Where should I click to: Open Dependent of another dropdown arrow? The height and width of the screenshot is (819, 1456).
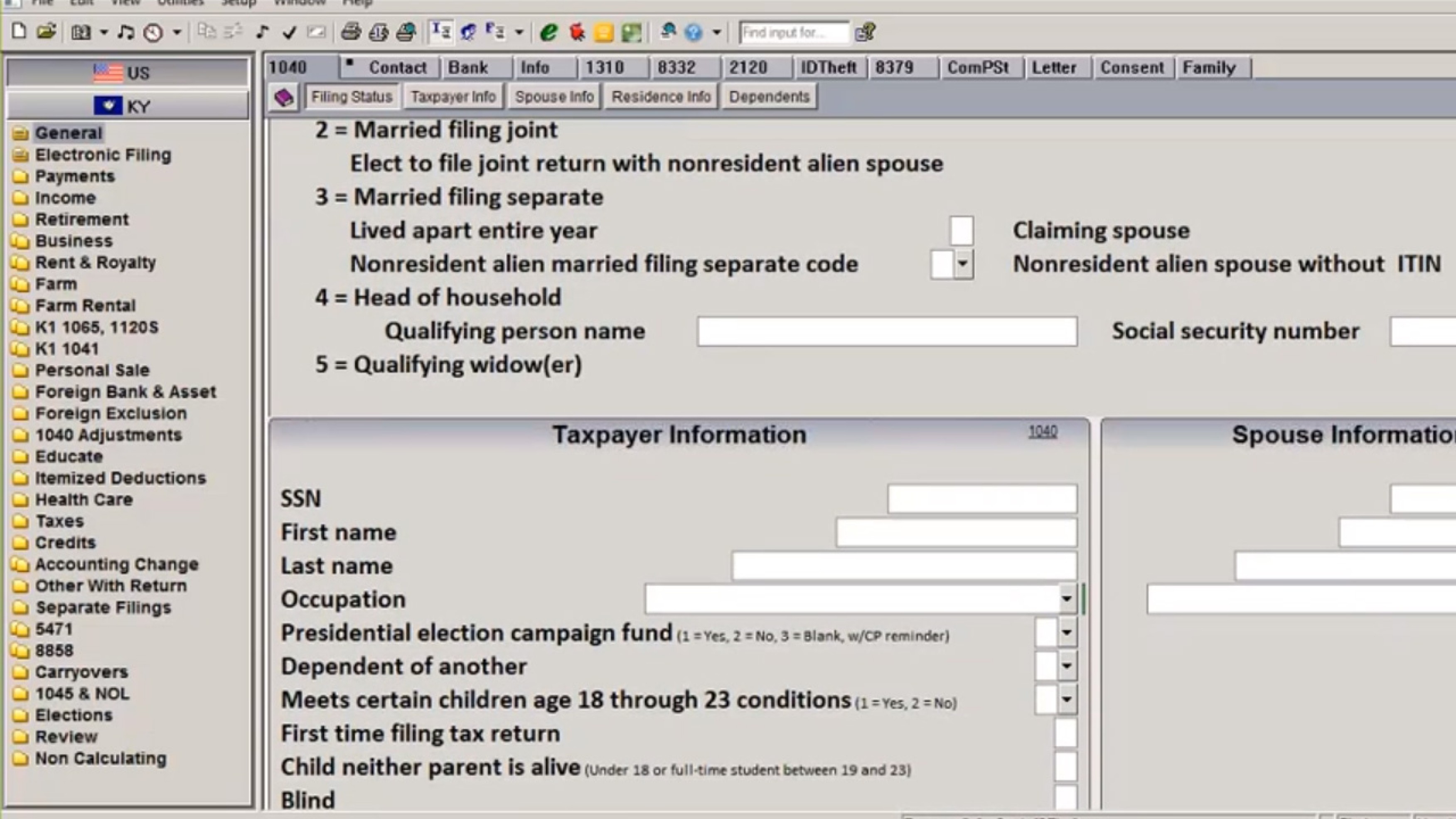pyautogui.click(x=1066, y=666)
